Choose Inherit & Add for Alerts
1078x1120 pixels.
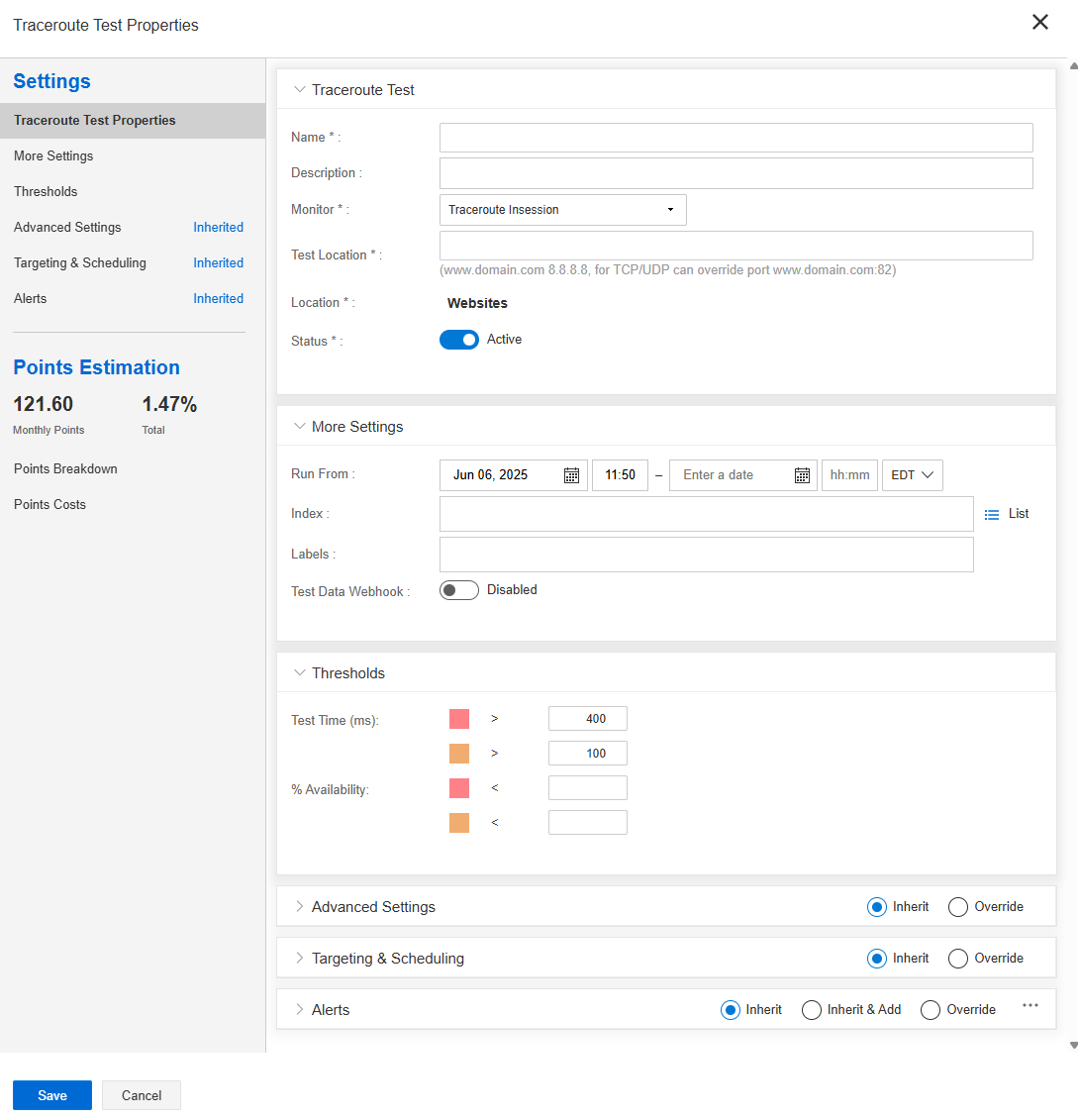[x=812, y=1010]
